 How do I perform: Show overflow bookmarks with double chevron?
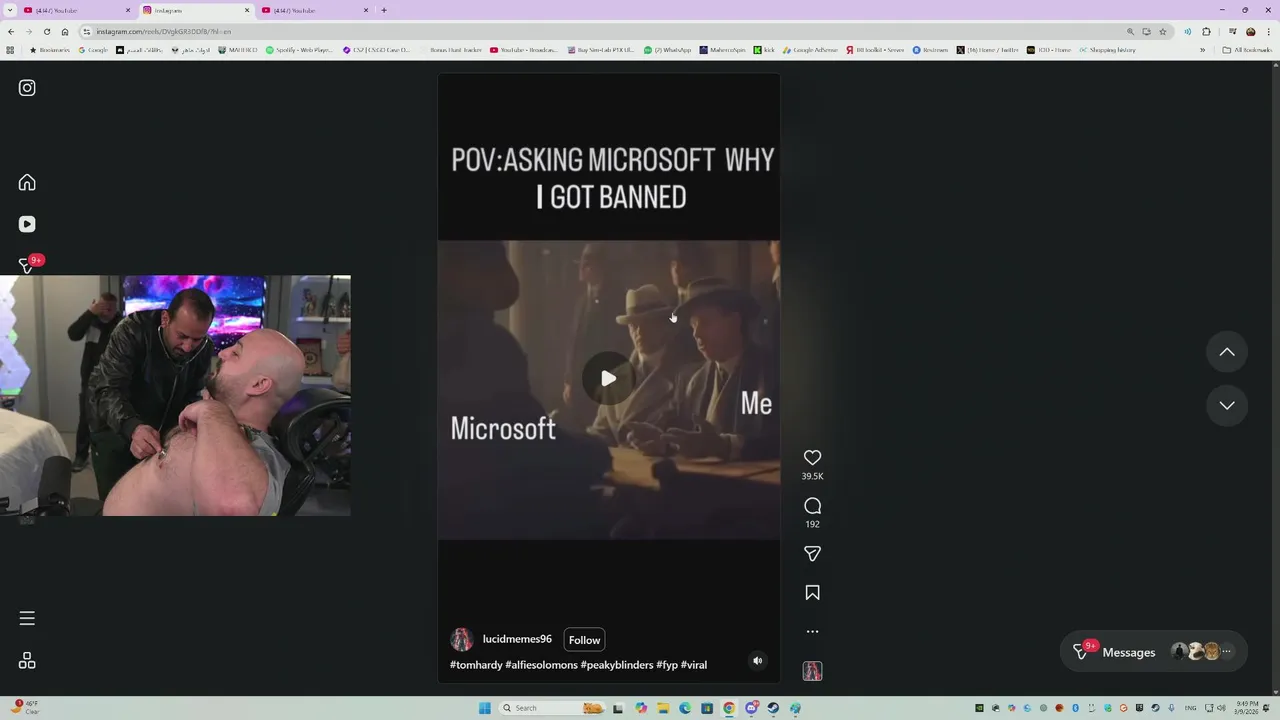click(x=1202, y=50)
